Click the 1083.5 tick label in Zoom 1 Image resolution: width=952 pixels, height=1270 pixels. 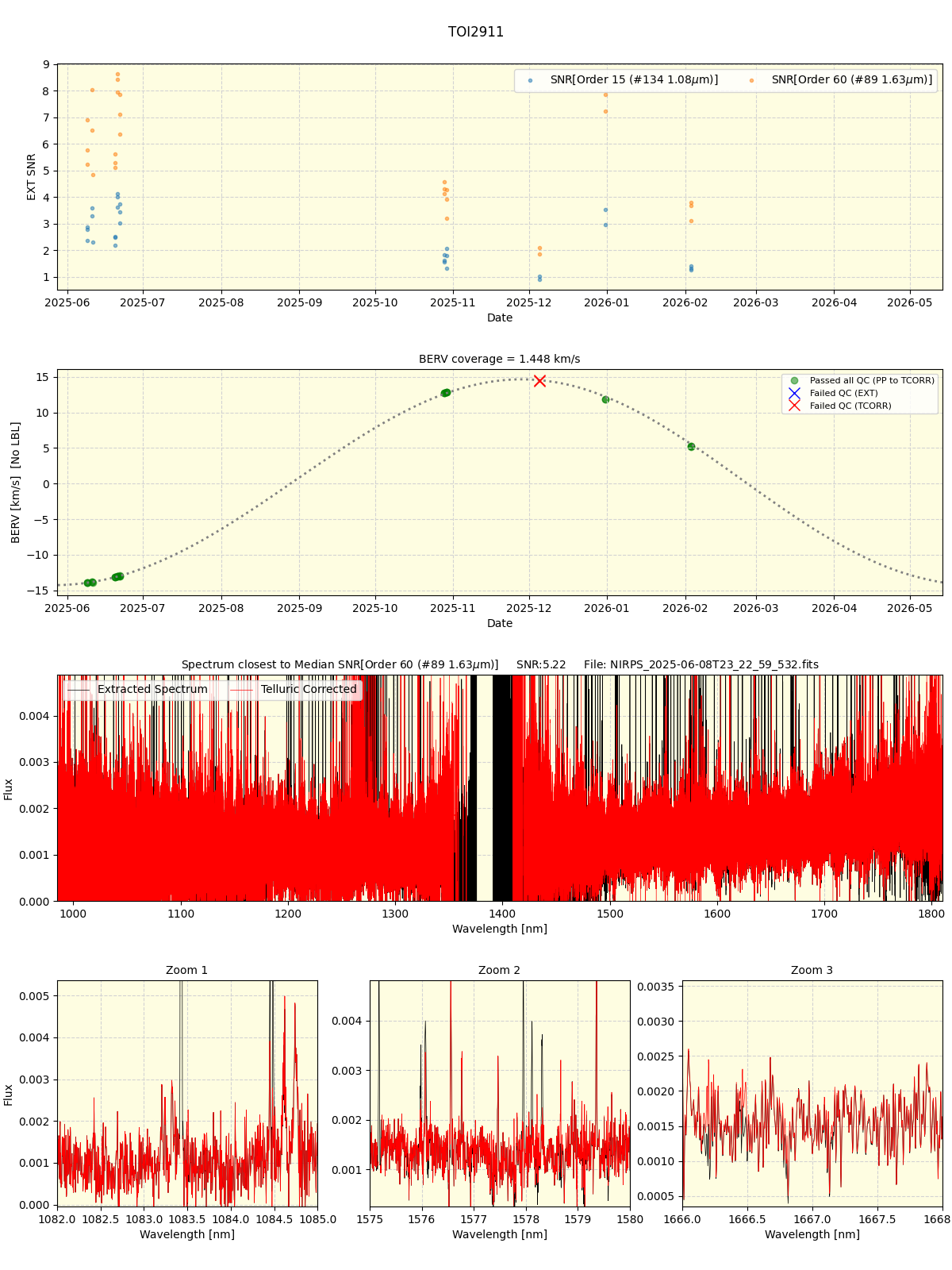click(x=187, y=1219)
